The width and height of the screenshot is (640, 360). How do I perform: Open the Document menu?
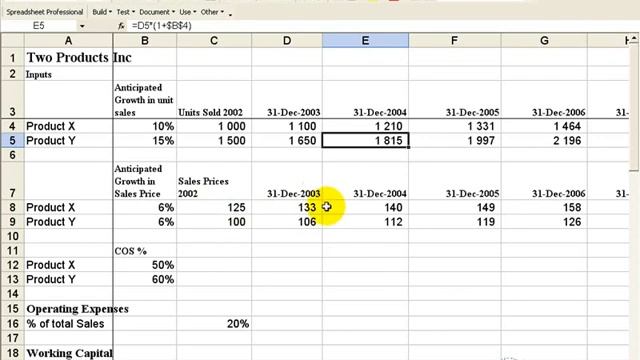click(x=157, y=12)
